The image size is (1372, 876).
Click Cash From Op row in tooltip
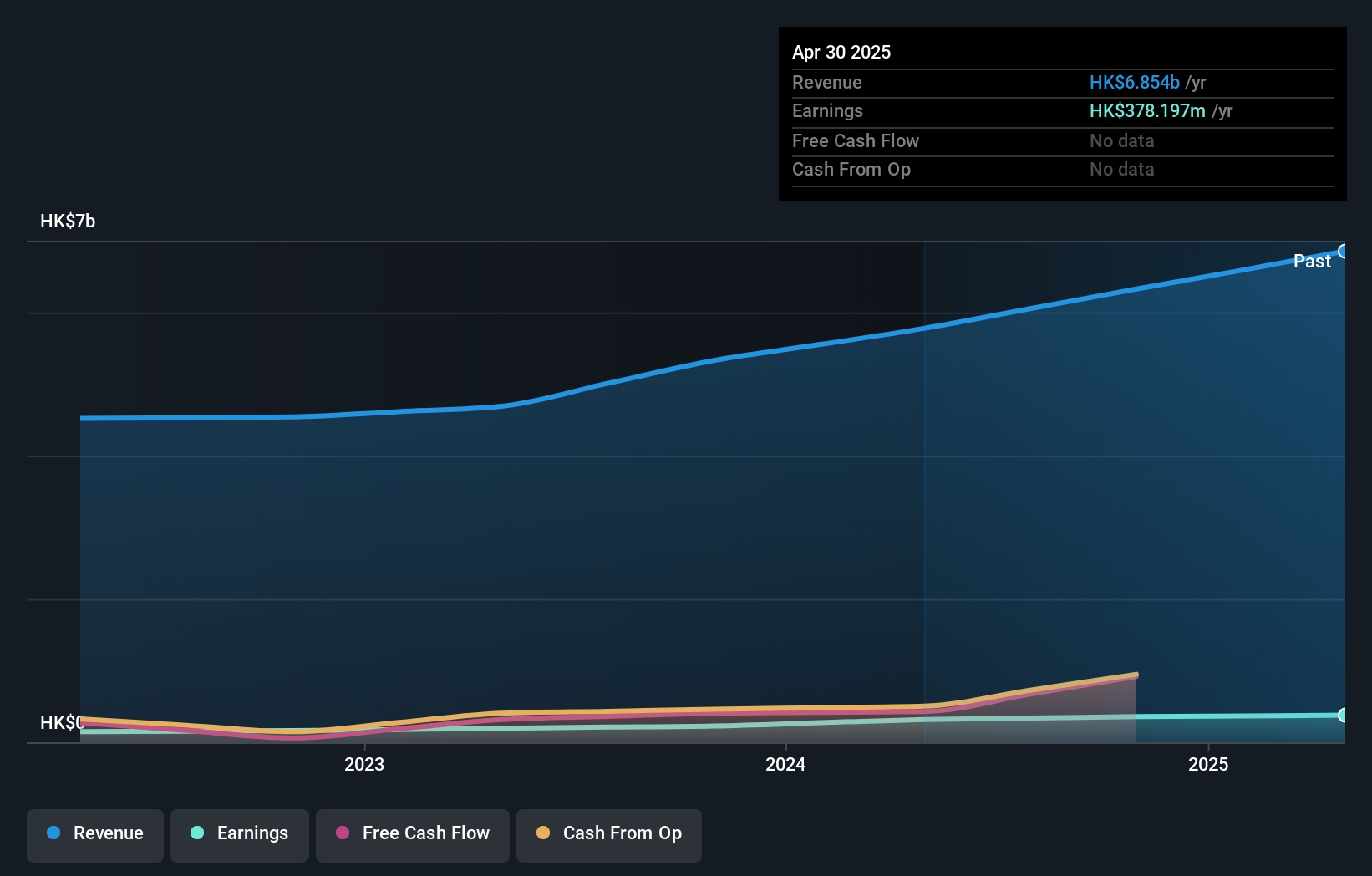[x=1062, y=170]
